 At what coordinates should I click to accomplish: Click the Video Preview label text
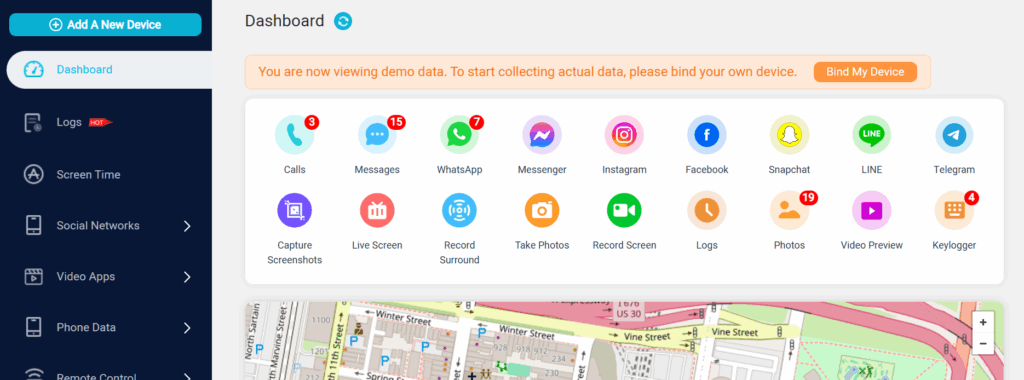point(872,245)
